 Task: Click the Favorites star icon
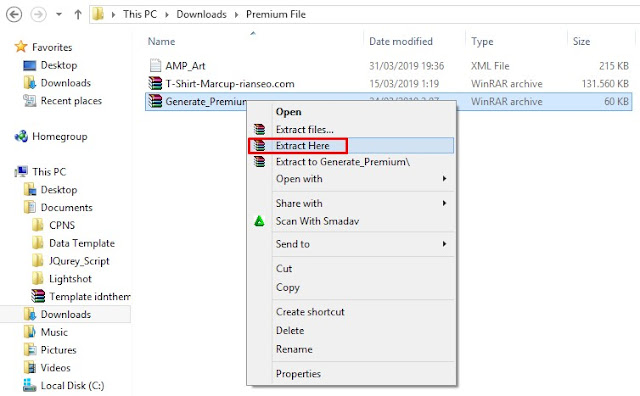pyautogui.click(x=21, y=47)
